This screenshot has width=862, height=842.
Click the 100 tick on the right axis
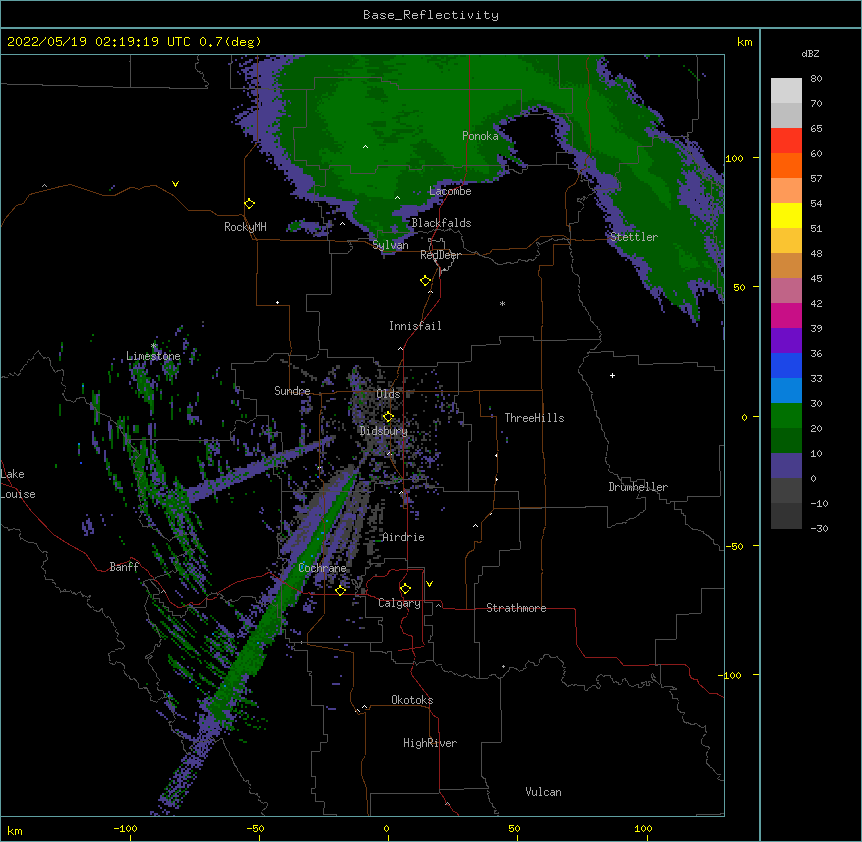[734, 158]
